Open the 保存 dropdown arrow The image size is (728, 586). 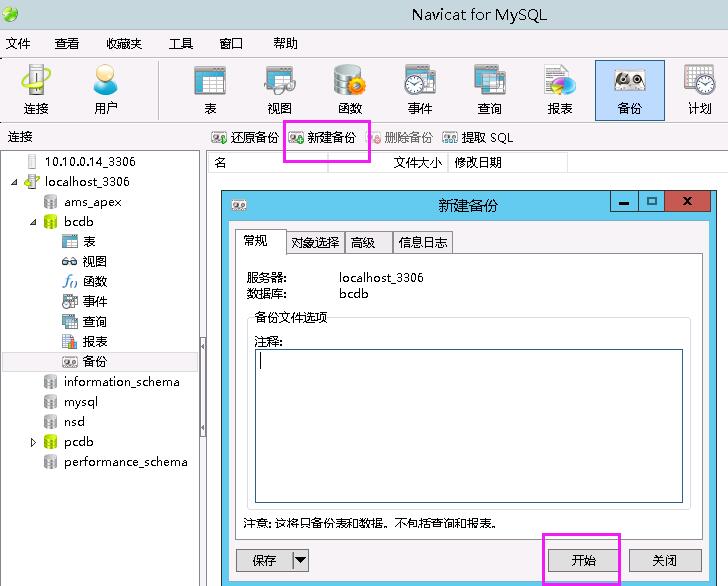tap(300, 561)
